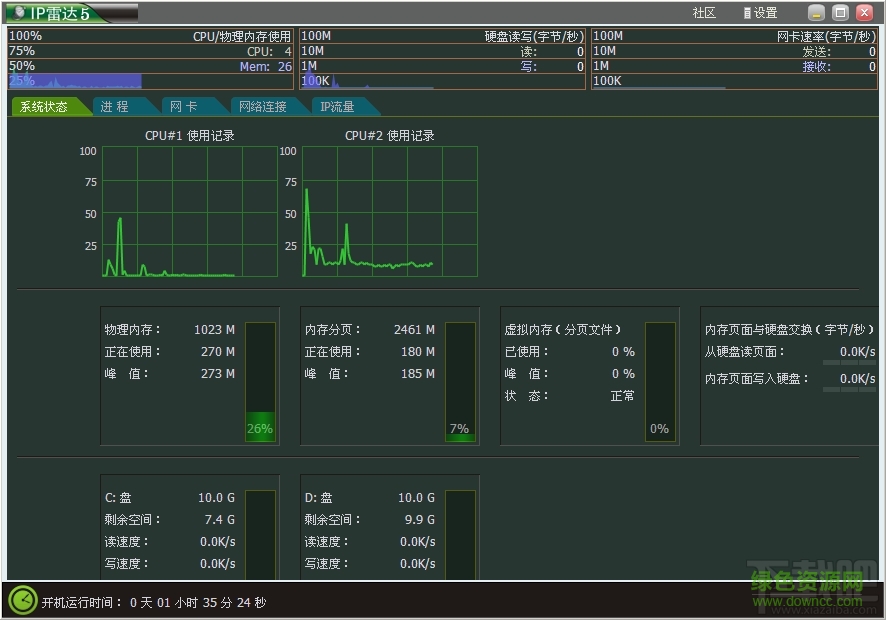This screenshot has height=620, width=886.
Task: Click the IP雷达 5 logo icon
Action: click(20, 13)
